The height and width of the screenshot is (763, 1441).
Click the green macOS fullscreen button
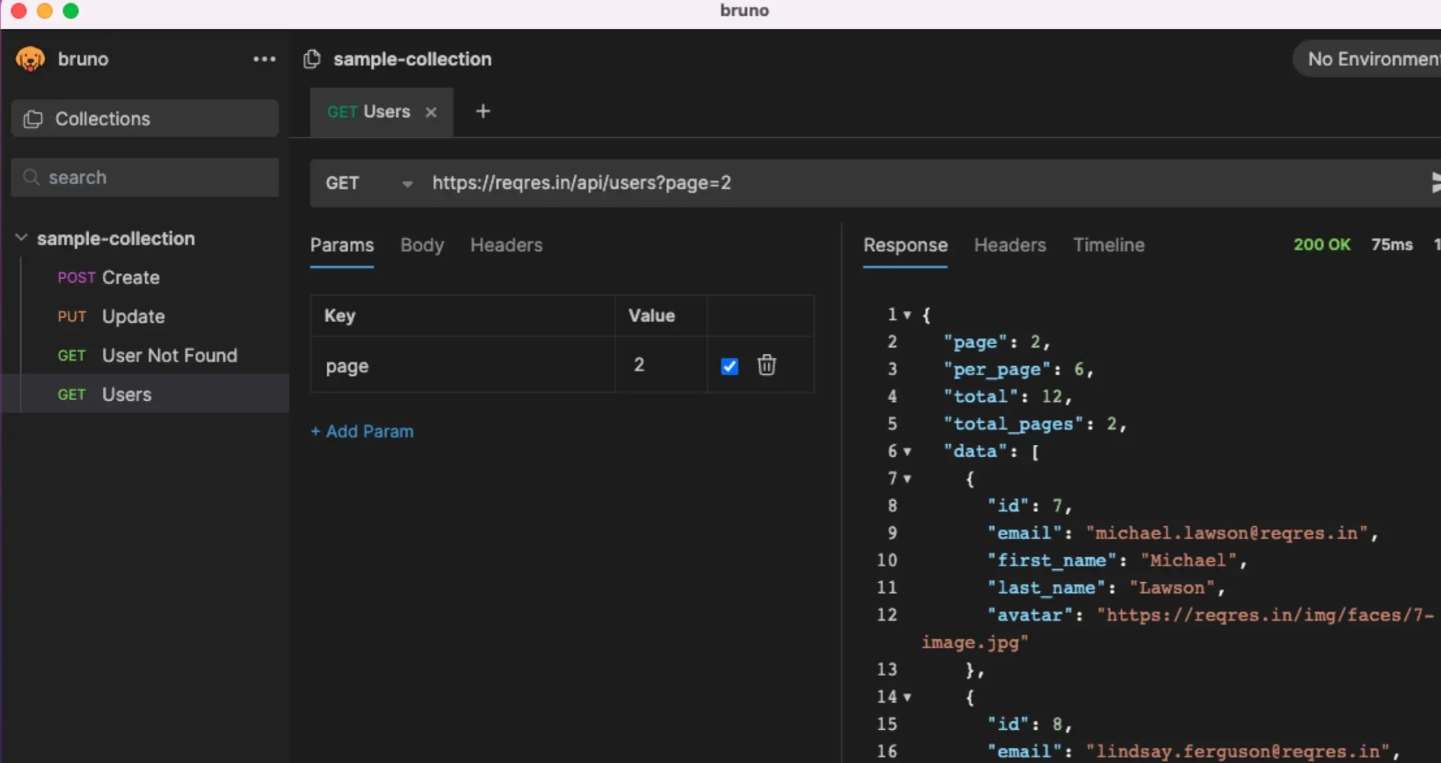[70, 11]
